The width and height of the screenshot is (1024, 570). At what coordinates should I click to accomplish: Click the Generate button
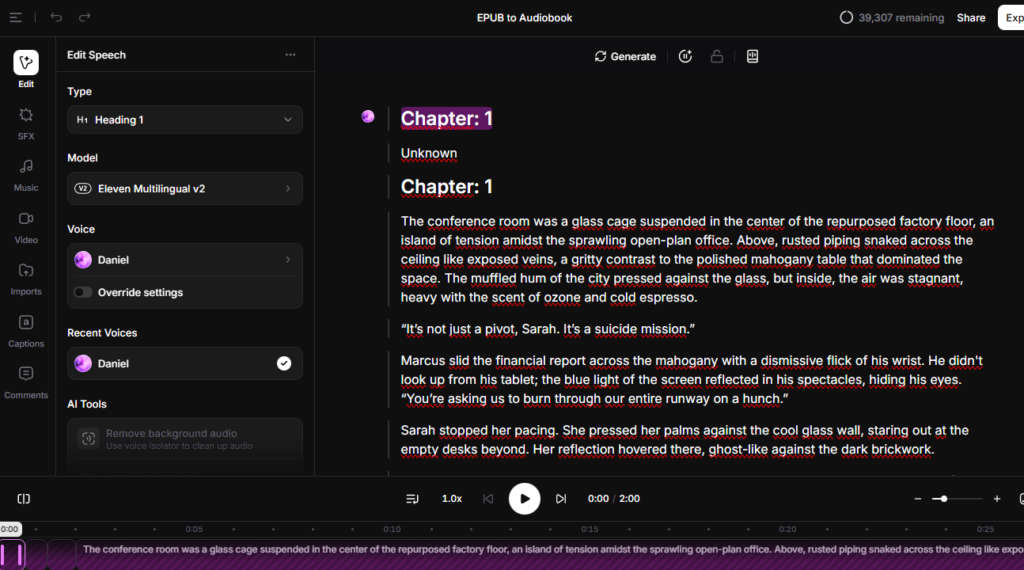(x=625, y=57)
